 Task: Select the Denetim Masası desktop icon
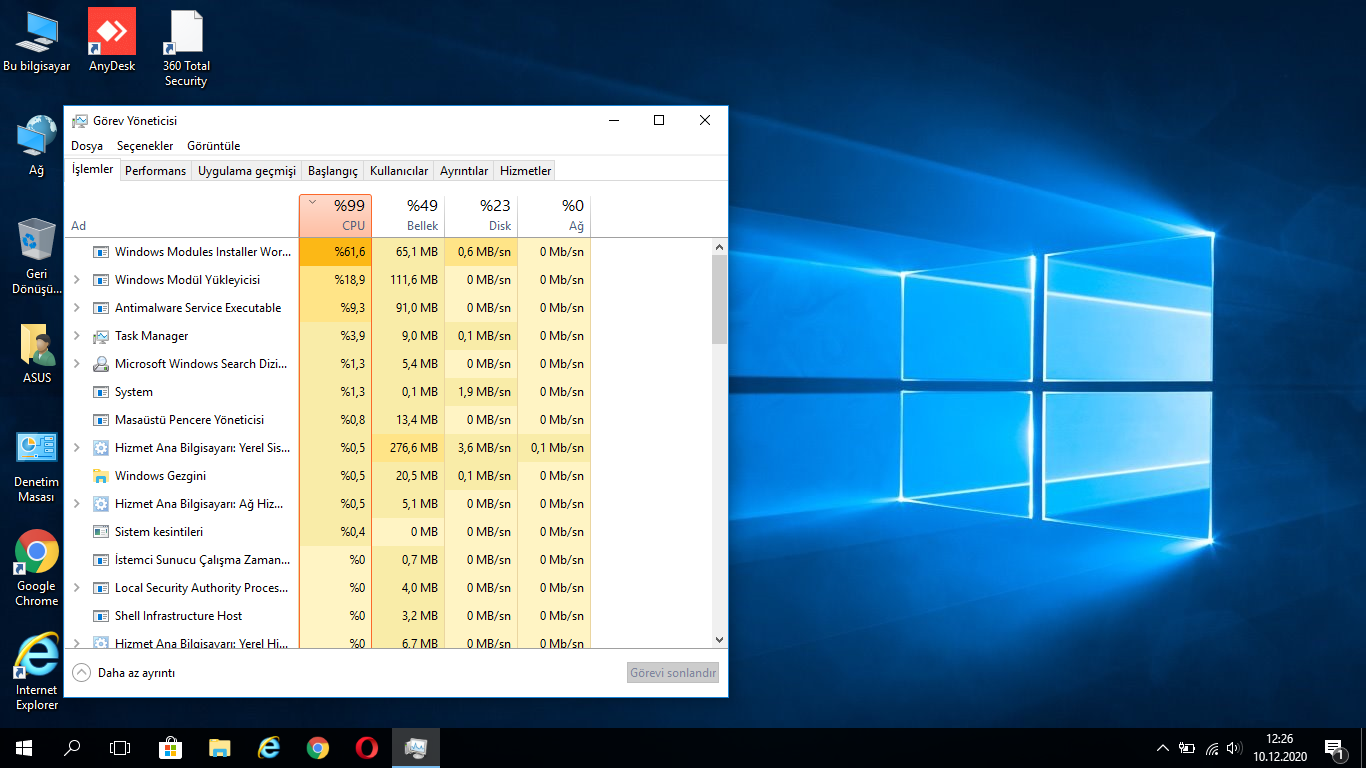point(37,466)
